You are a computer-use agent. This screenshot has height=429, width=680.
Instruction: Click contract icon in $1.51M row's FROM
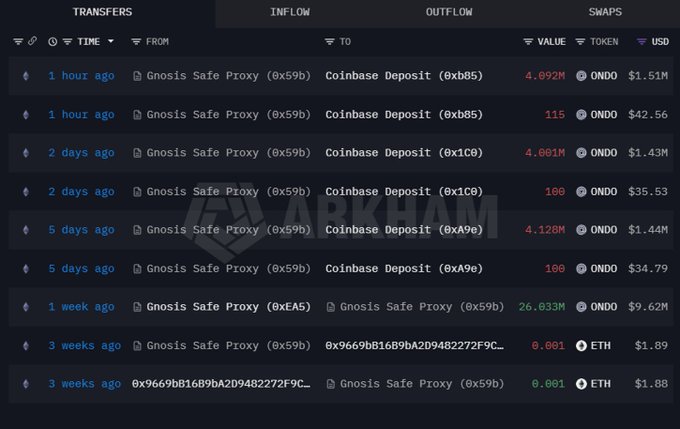[137, 76]
